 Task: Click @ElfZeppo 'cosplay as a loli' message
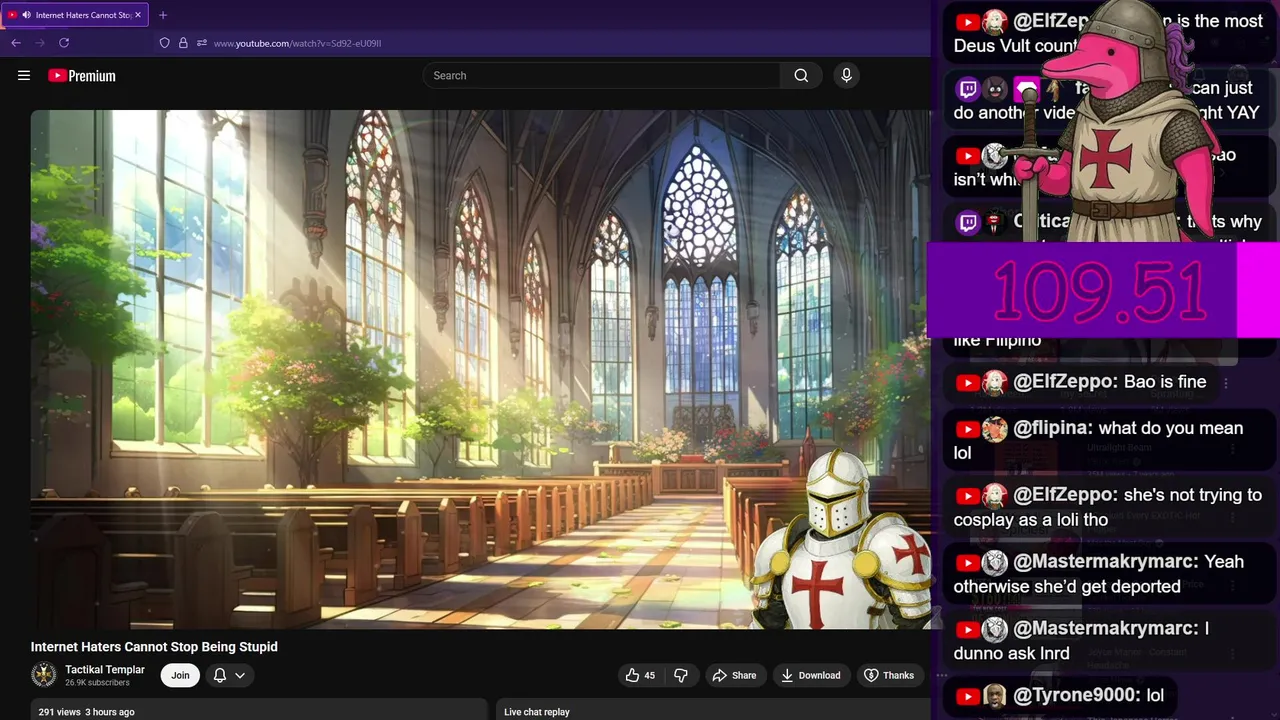click(1108, 507)
